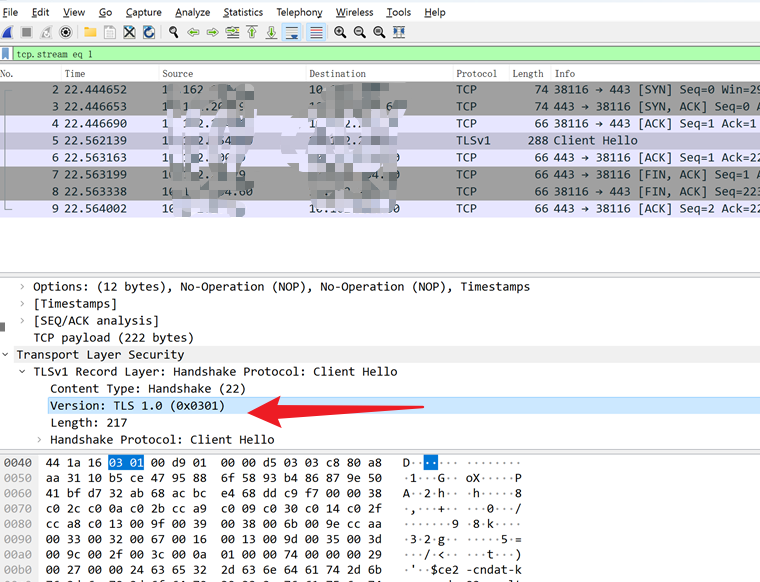Image resolution: width=760 pixels, height=582 pixels.
Task: Go to the first packet
Action: (x=252, y=32)
